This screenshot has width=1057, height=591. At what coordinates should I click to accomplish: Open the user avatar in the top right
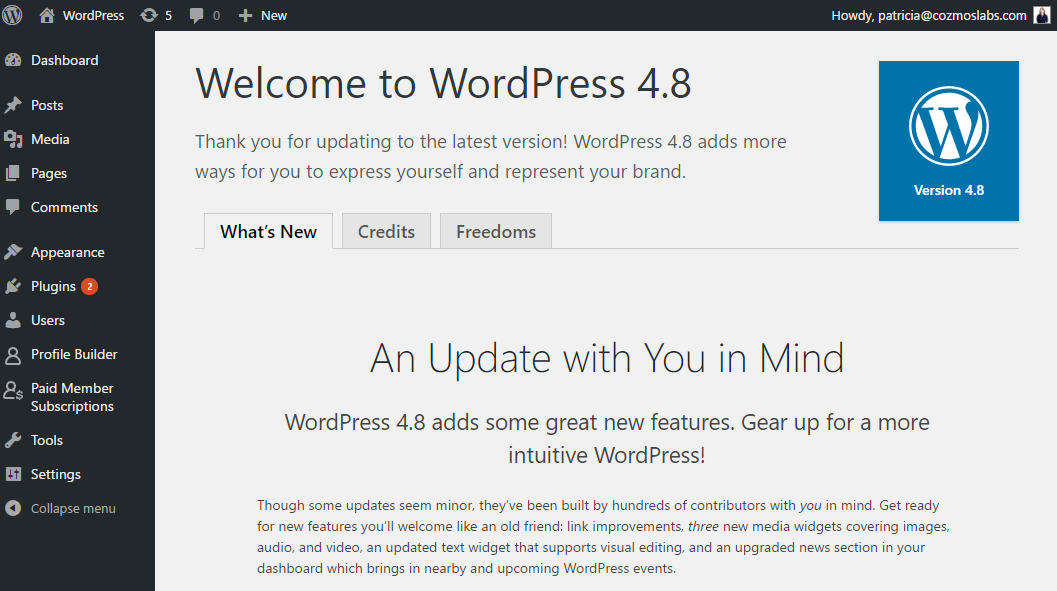point(1042,15)
